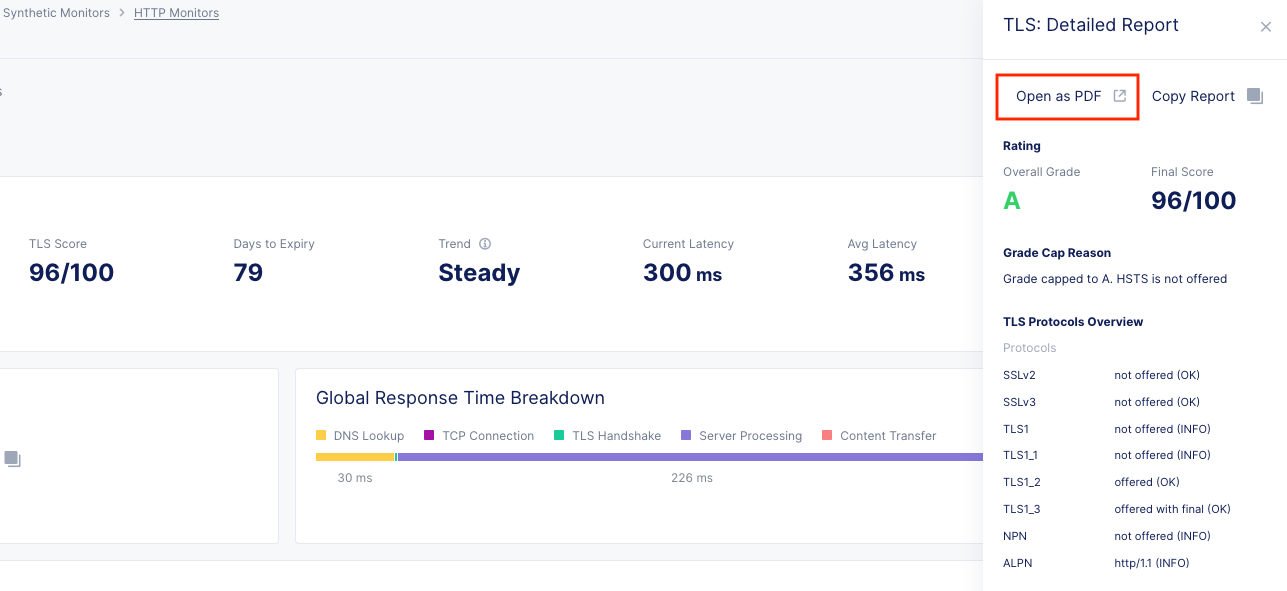Click the Global Response Time Breakdown heading
The width and height of the screenshot is (1287, 591).
pos(460,398)
